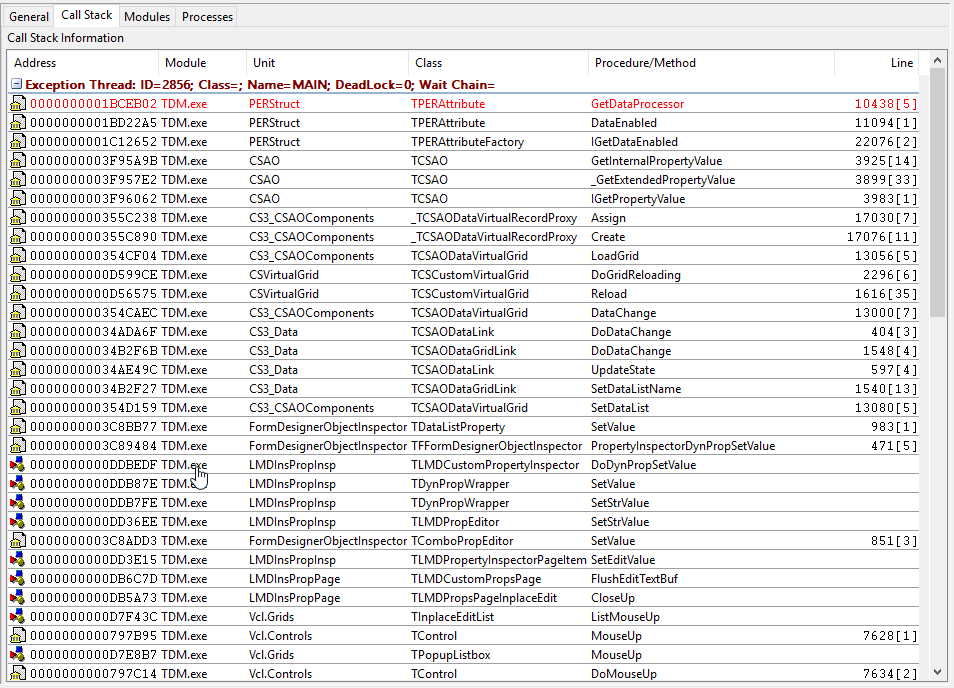This screenshot has width=954, height=688.
Task: Click the icon next to the Reload frame
Action: (19, 293)
